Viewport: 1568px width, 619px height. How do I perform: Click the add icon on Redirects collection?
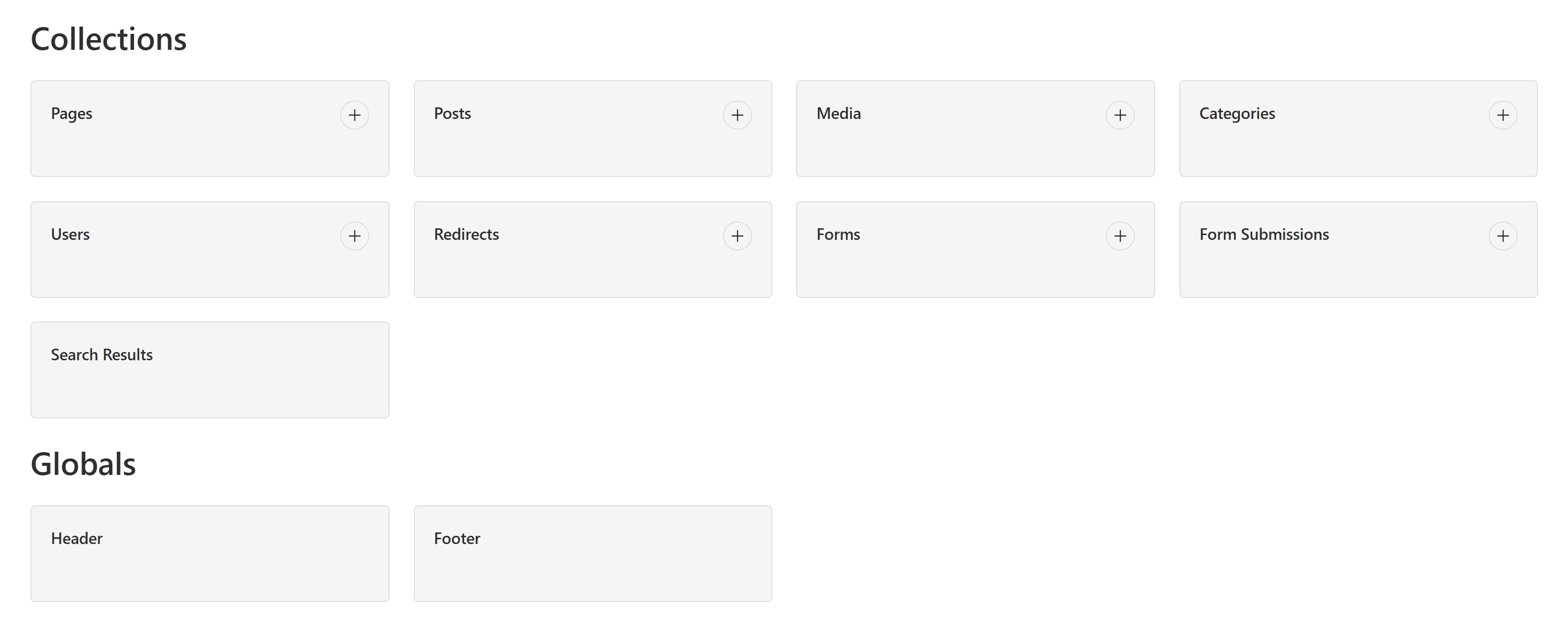click(x=738, y=235)
